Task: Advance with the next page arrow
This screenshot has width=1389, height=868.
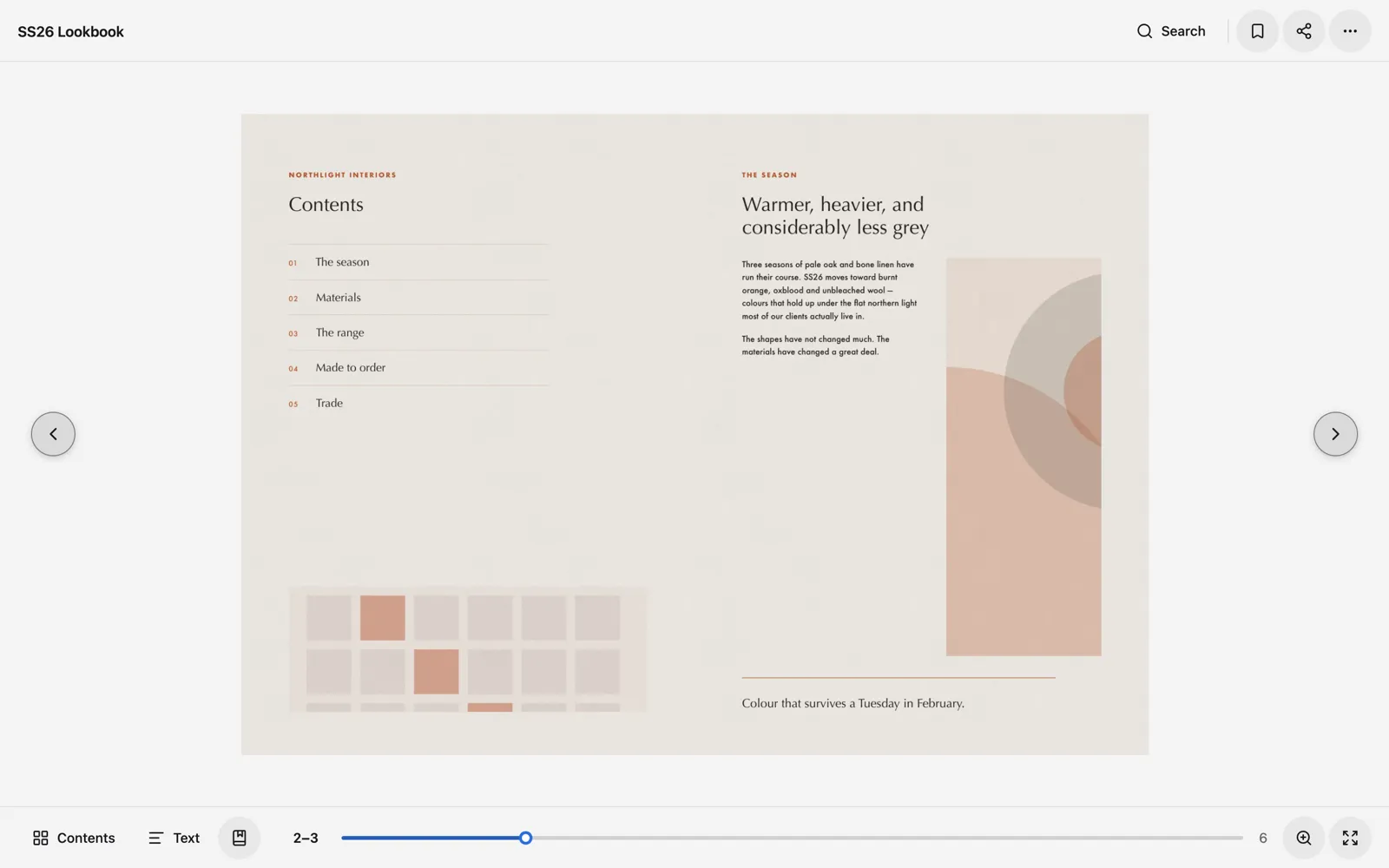Action: point(1335,434)
